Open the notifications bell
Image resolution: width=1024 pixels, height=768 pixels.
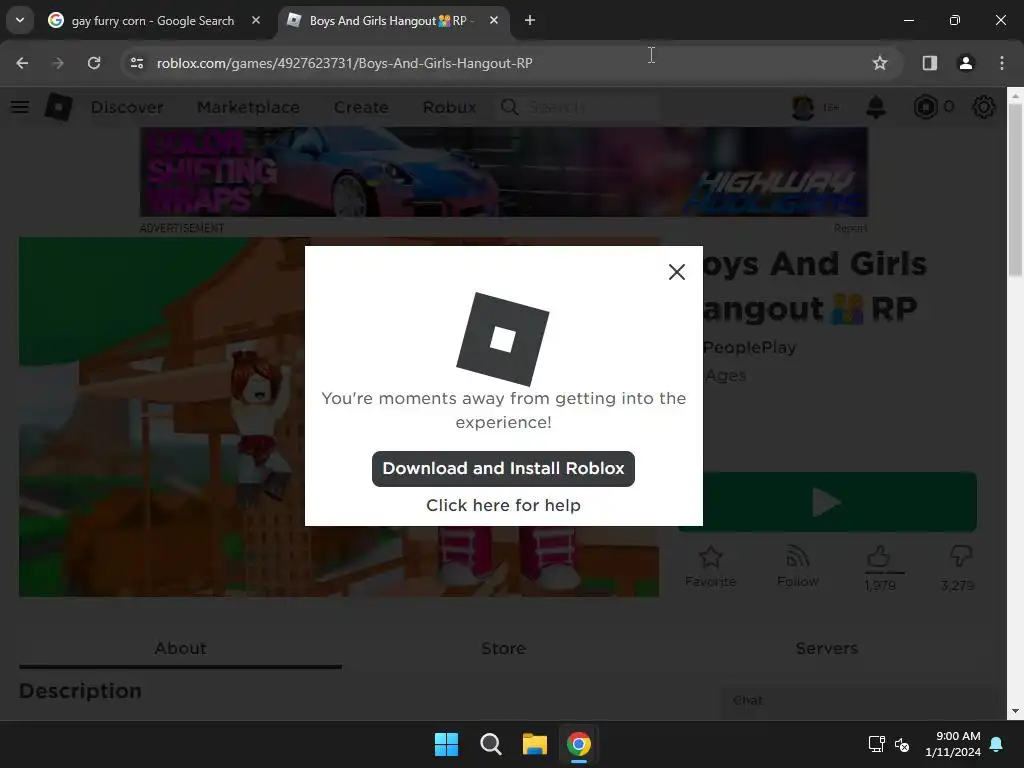click(x=876, y=107)
